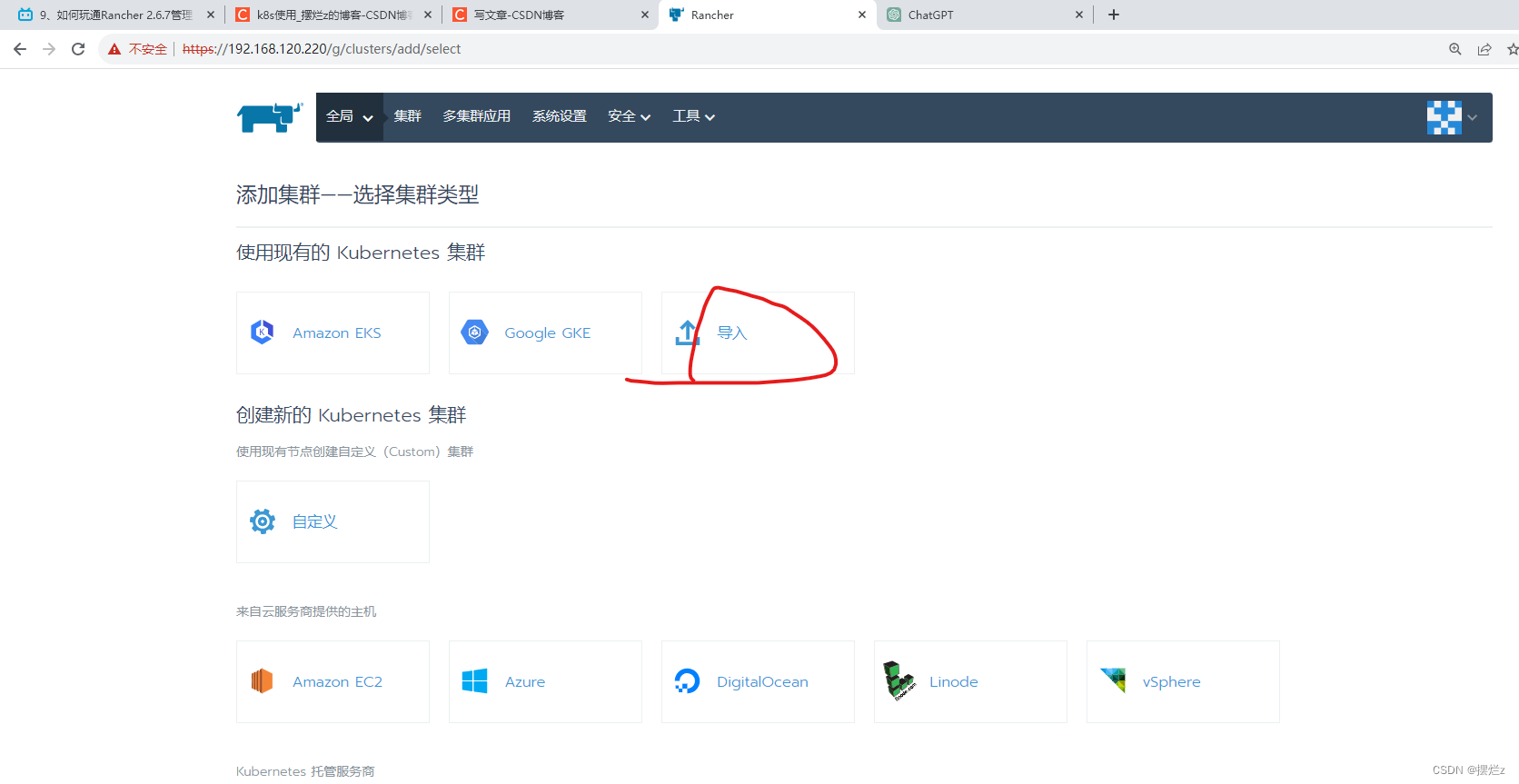The width and height of the screenshot is (1519, 784).
Task: Expand the 全局 scope dropdown
Action: 350,116
